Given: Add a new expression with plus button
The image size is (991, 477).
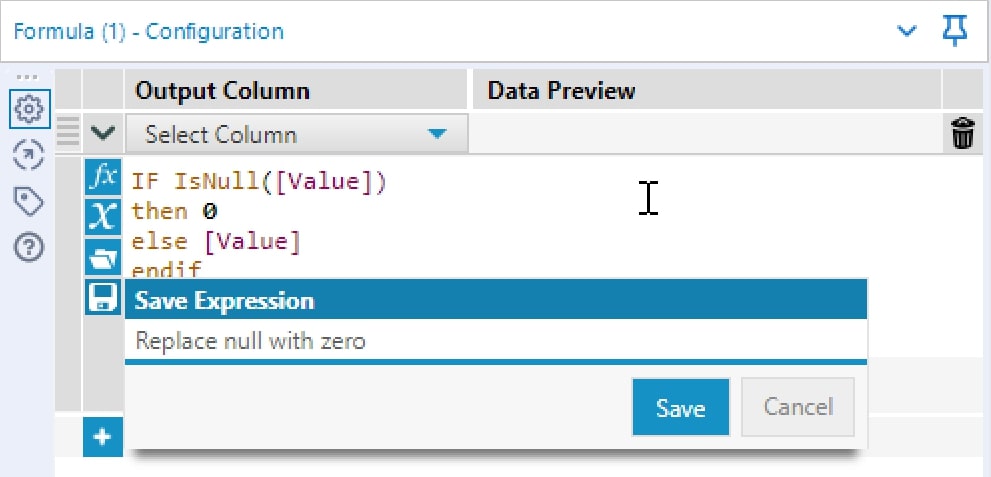Looking at the screenshot, I should 103,437.
